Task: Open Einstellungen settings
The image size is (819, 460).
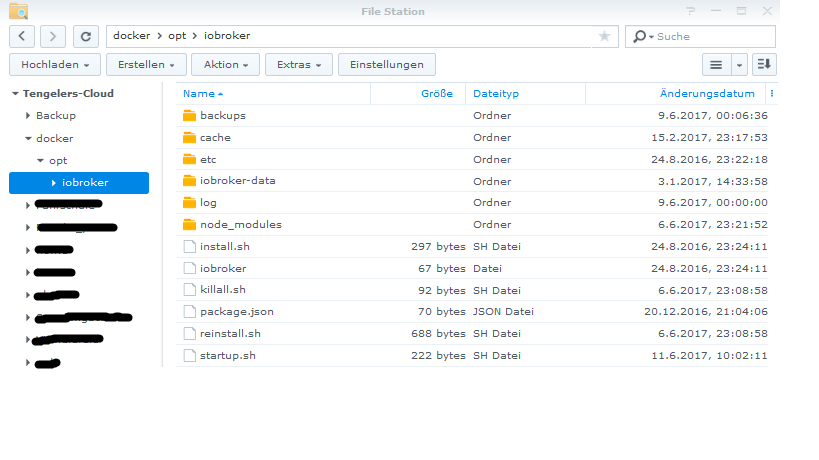Action: pyautogui.click(x=387, y=65)
